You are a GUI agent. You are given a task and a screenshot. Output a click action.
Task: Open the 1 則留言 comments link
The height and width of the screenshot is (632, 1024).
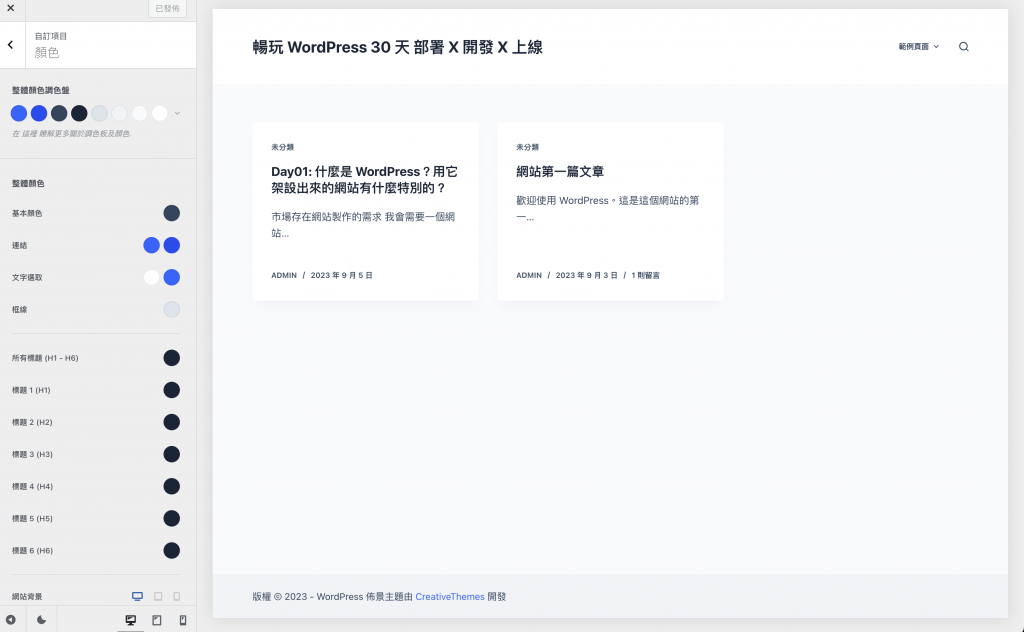(x=645, y=276)
